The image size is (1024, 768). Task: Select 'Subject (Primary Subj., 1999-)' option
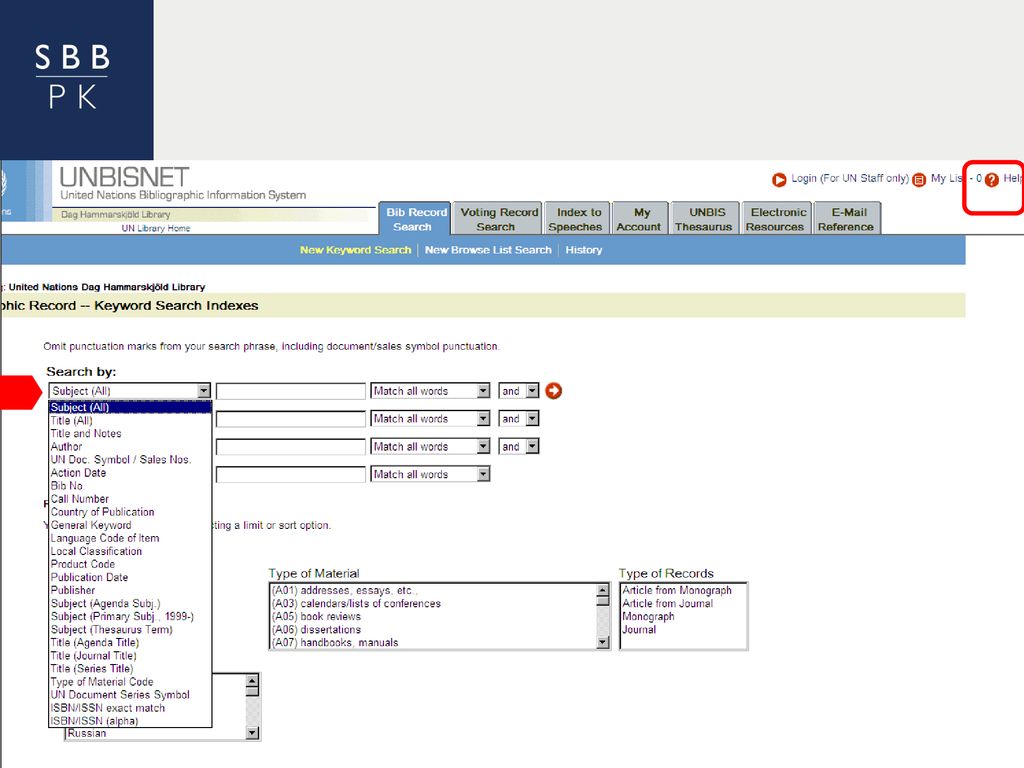tap(130, 616)
